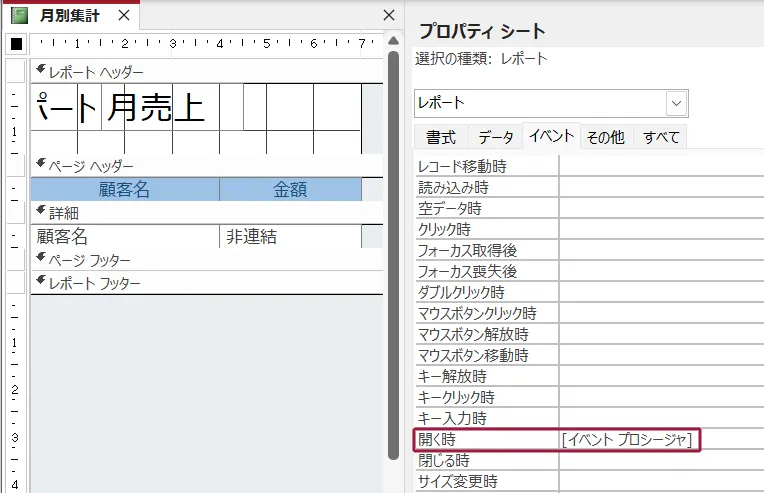Click the レポート フッター section bar
764x493 pixels.
(200, 283)
